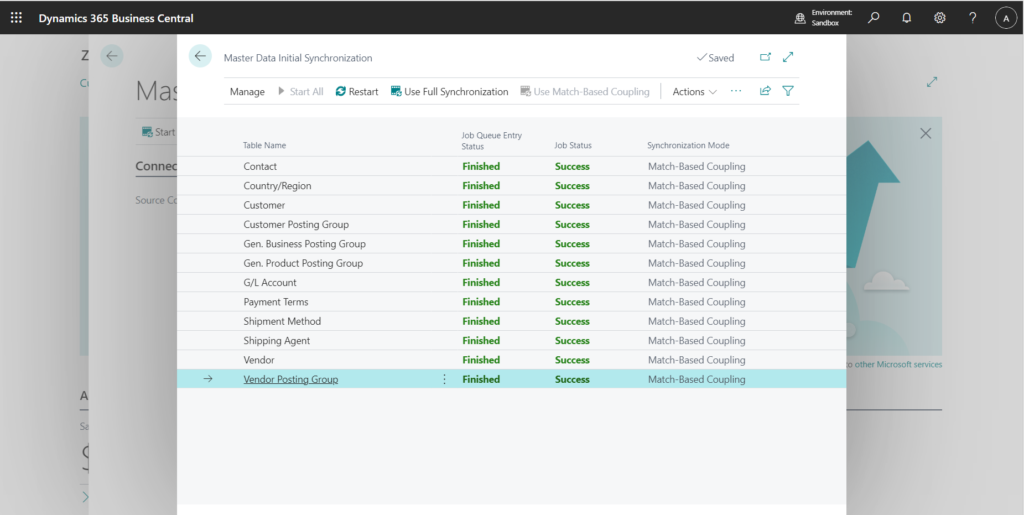Show more options ellipsis in toolbar
The height and width of the screenshot is (515, 1024).
click(x=736, y=91)
